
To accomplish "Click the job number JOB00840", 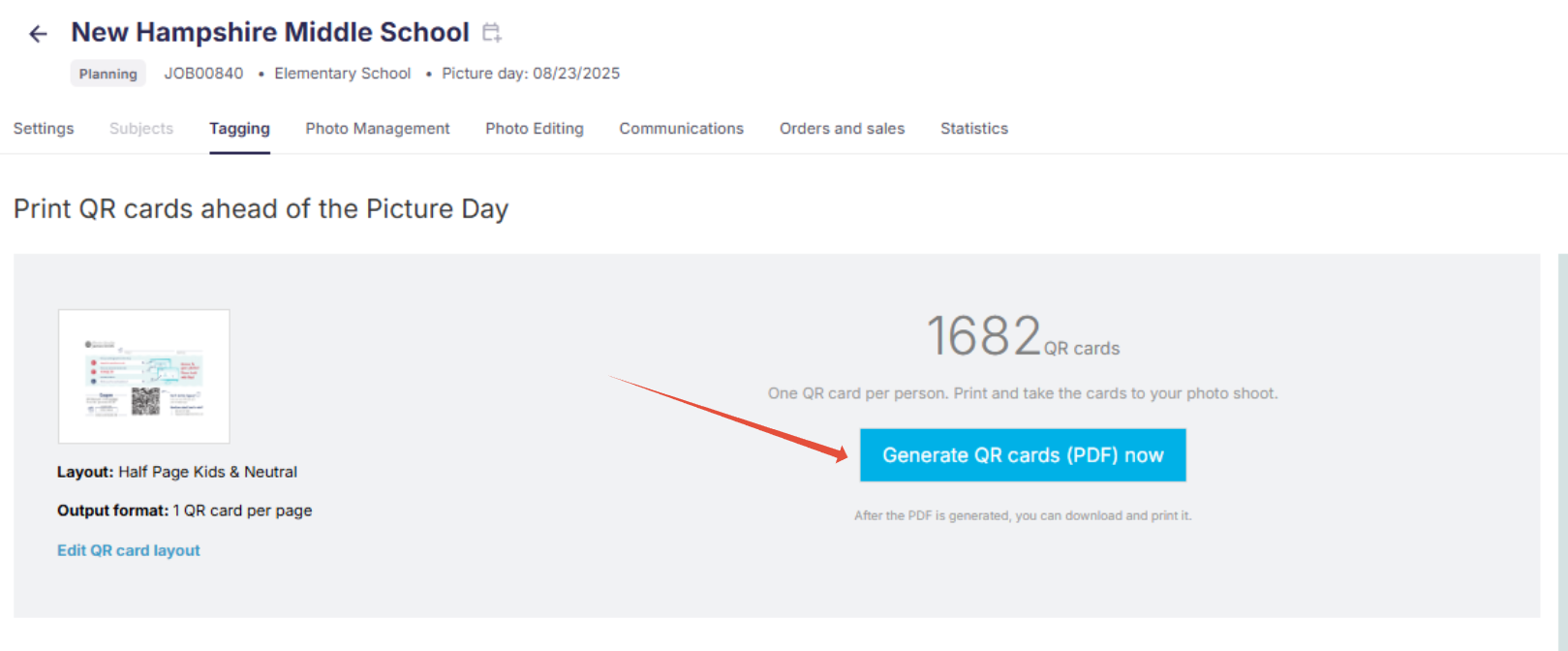I will tap(203, 74).
